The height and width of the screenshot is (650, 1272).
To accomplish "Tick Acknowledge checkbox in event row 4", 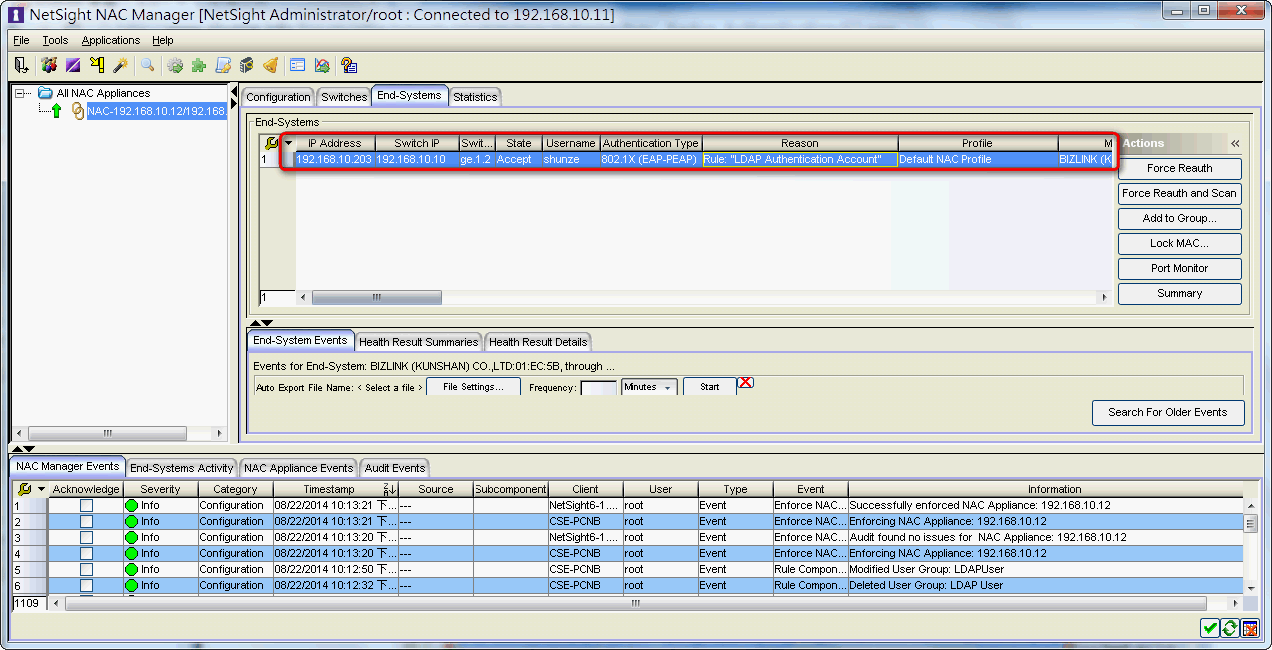I will (x=86, y=553).
